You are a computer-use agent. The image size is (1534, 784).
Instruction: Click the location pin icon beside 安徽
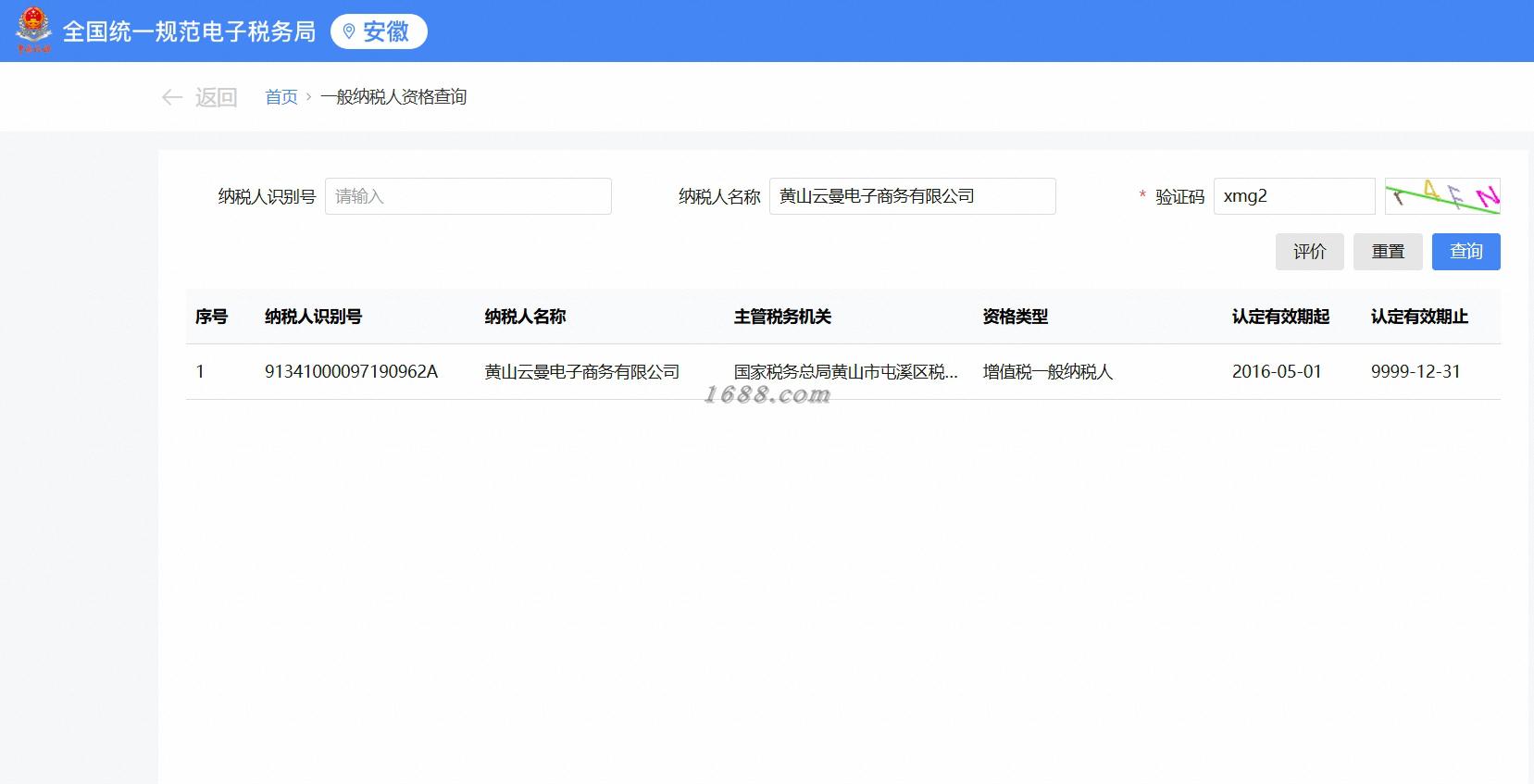pyautogui.click(x=349, y=31)
